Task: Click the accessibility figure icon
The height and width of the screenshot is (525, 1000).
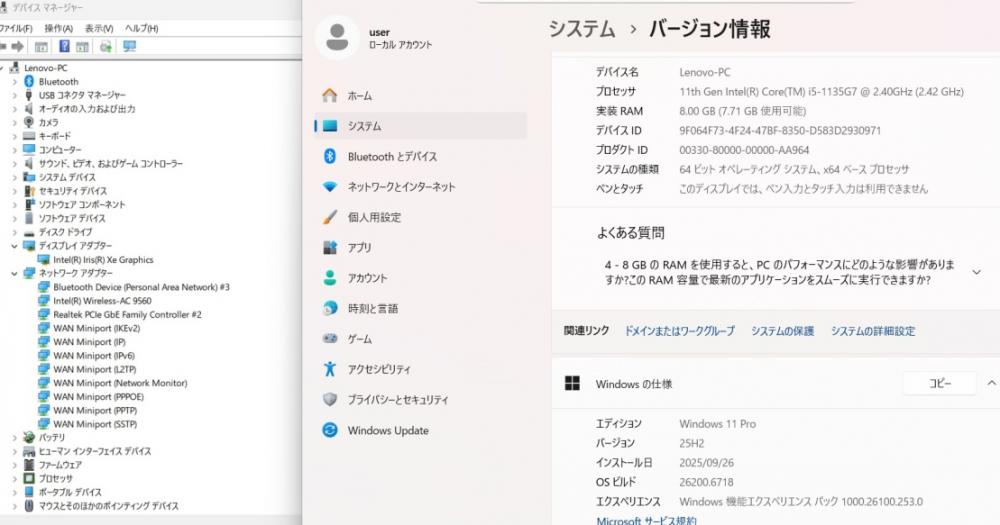Action: [x=330, y=369]
